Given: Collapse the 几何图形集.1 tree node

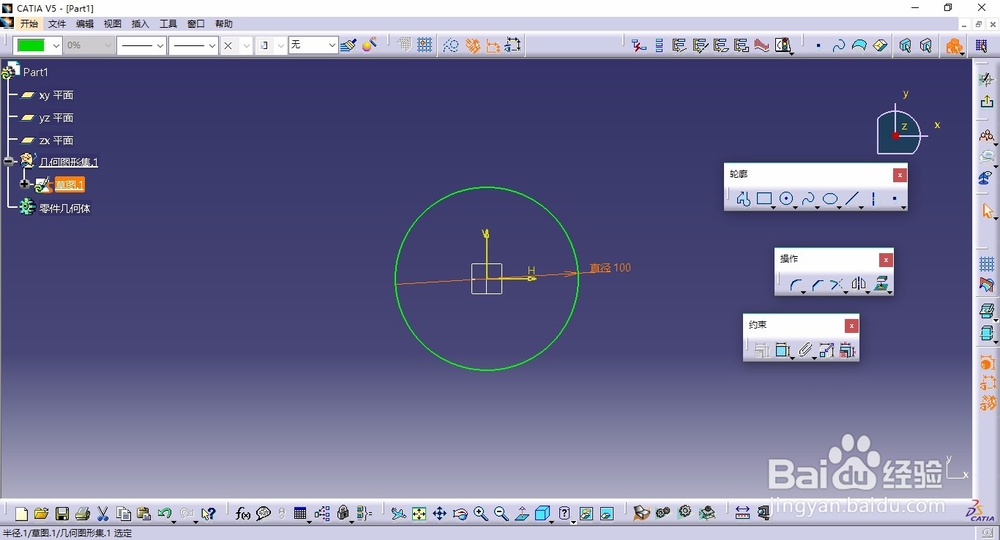Looking at the screenshot, I should pyautogui.click(x=8, y=161).
